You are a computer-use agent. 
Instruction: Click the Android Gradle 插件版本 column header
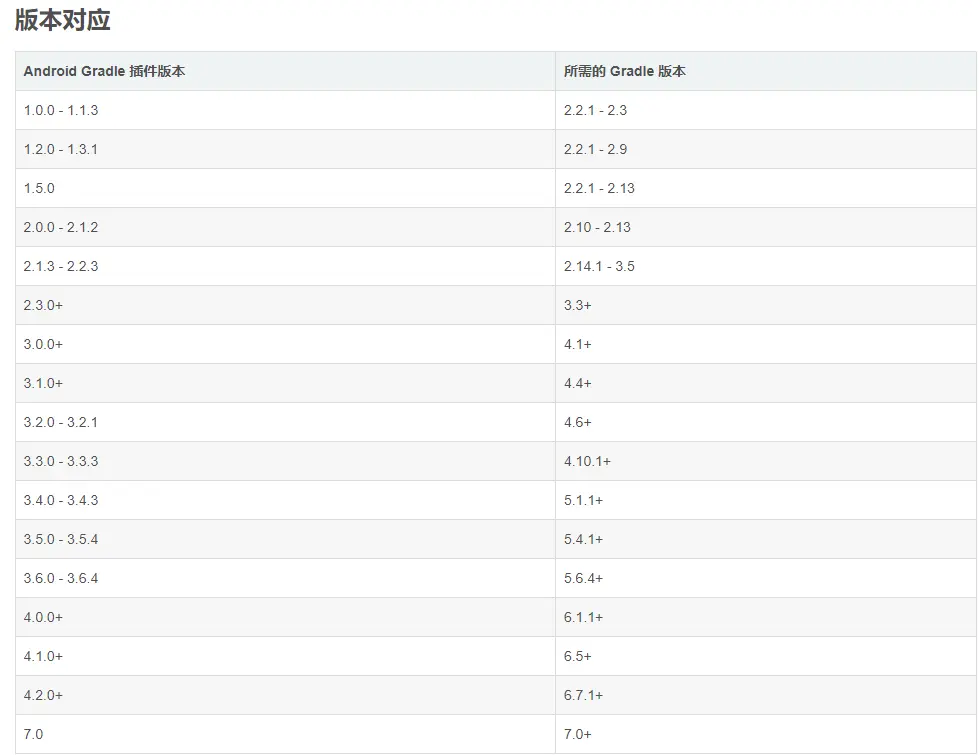click(104, 71)
